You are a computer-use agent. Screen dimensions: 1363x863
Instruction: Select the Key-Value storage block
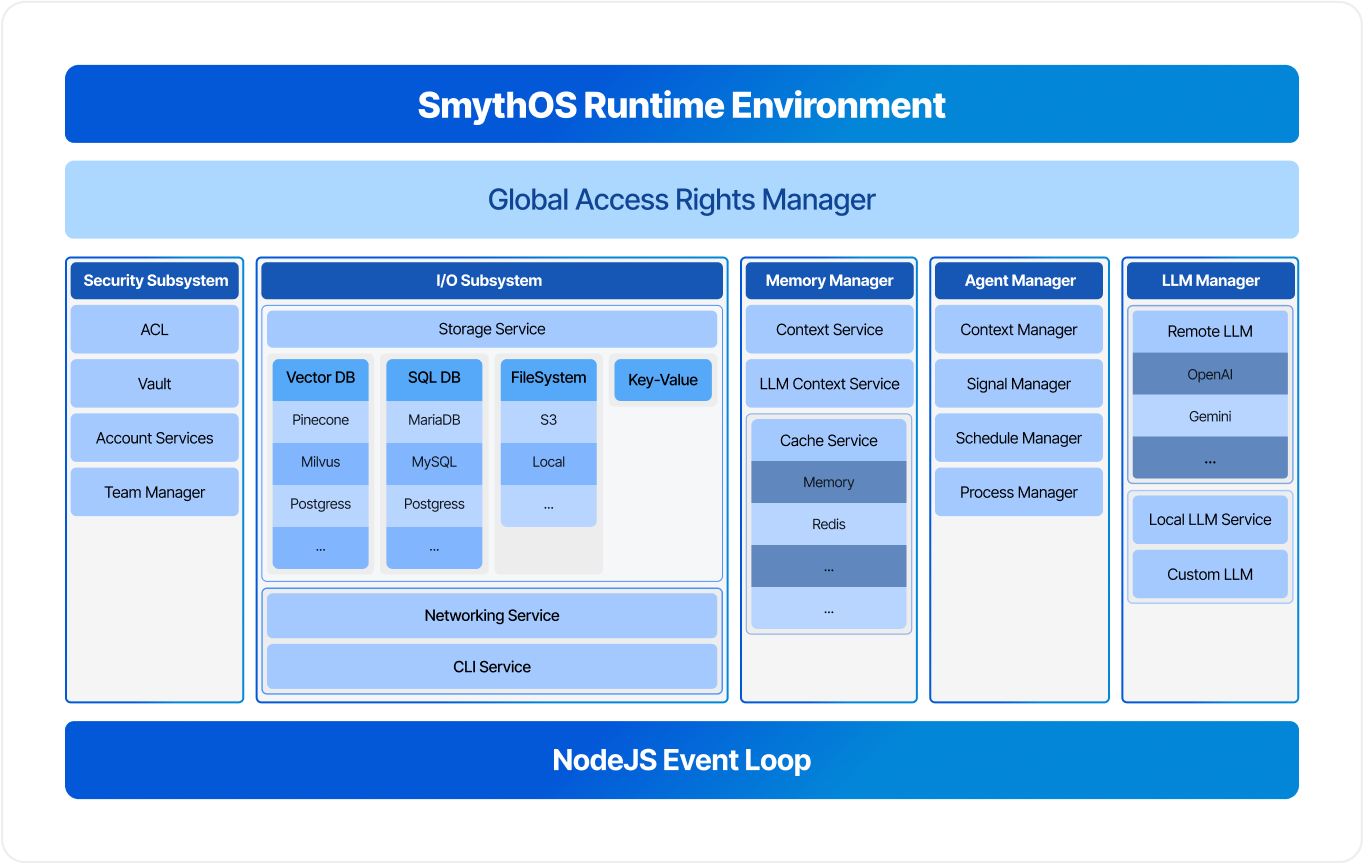(662, 380)
